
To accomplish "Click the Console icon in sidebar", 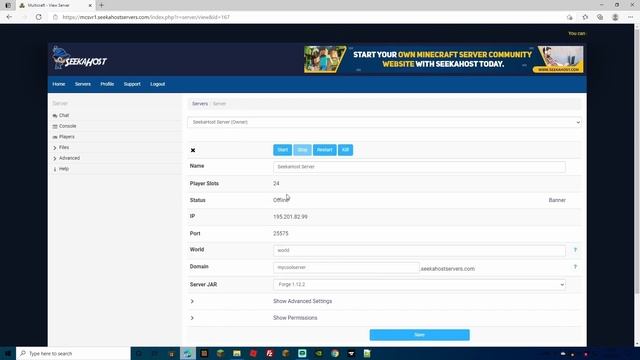I will 55,127.
